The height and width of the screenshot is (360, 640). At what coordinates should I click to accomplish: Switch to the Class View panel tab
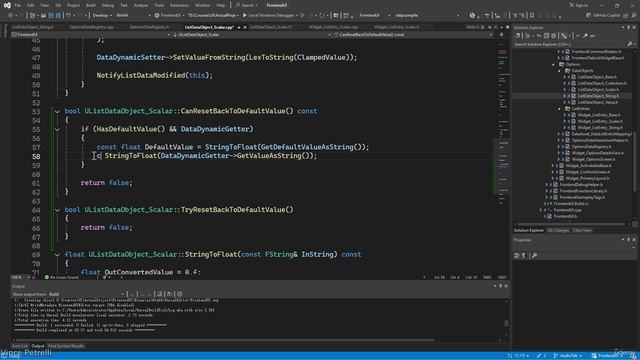click(x=582, y=231)
